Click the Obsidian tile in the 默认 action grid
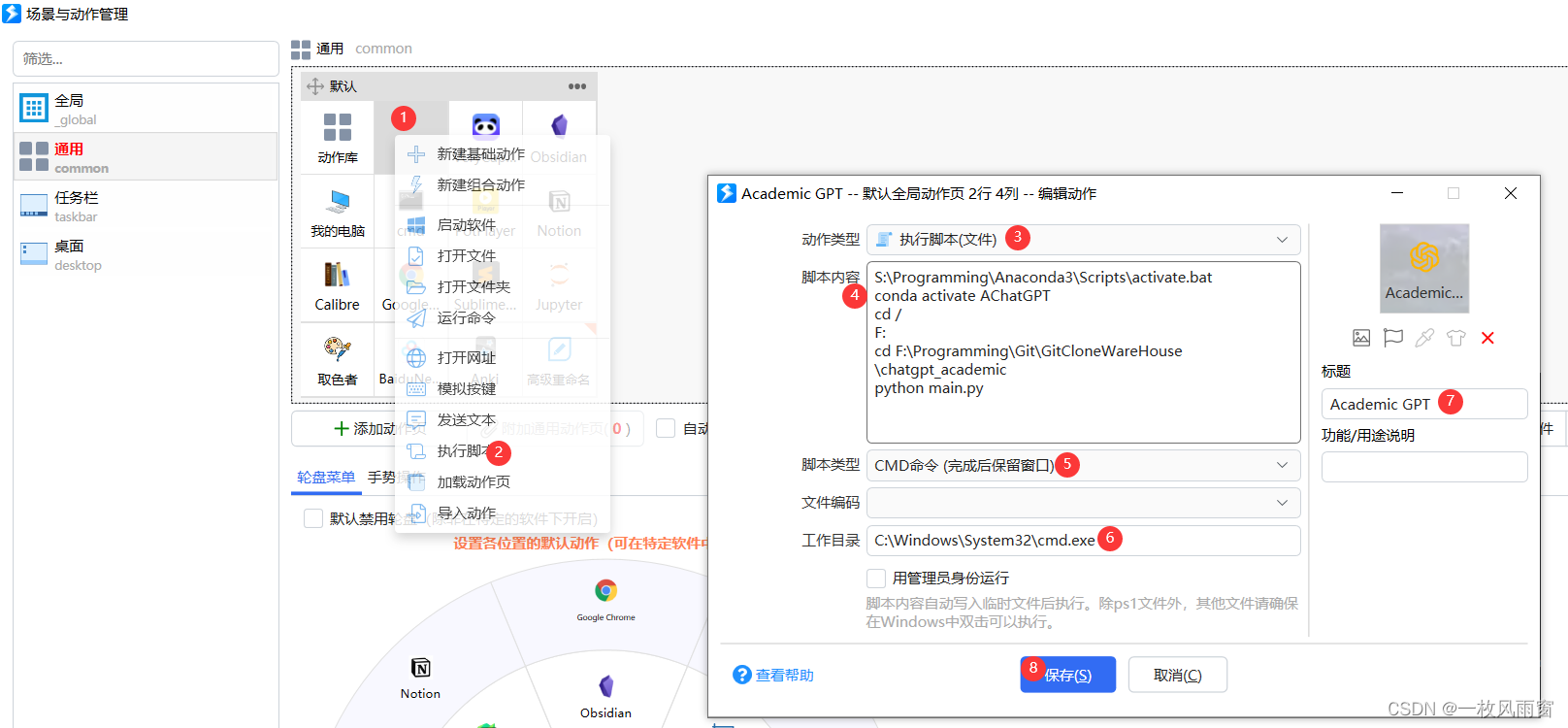Screen dimensions: 1568x728 tap(559, 137)
